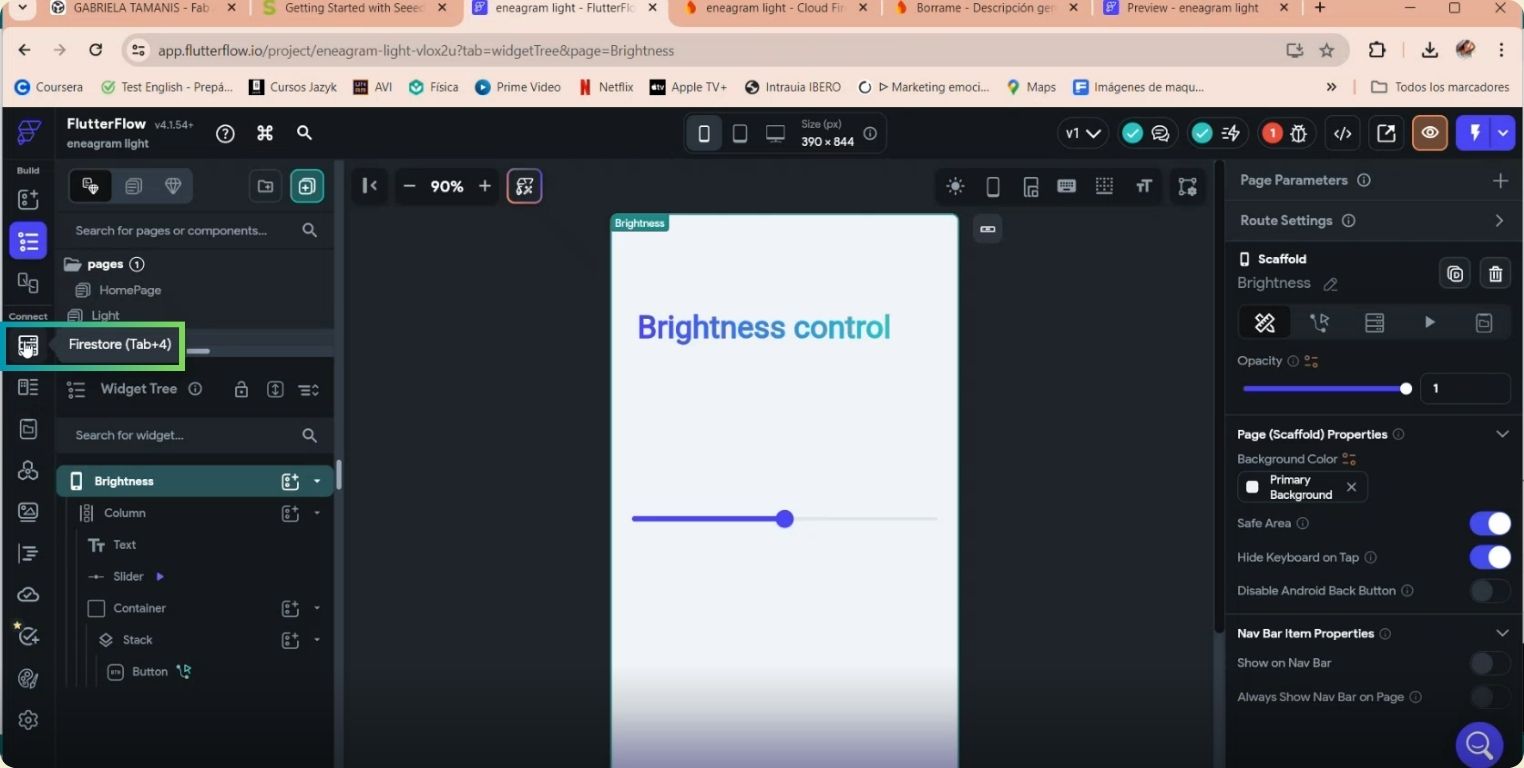Select the Slider widget in tree
Image resolution: width=1524 pixels, height=768 pixels.
pyautogui.click(x=128, y=577)
